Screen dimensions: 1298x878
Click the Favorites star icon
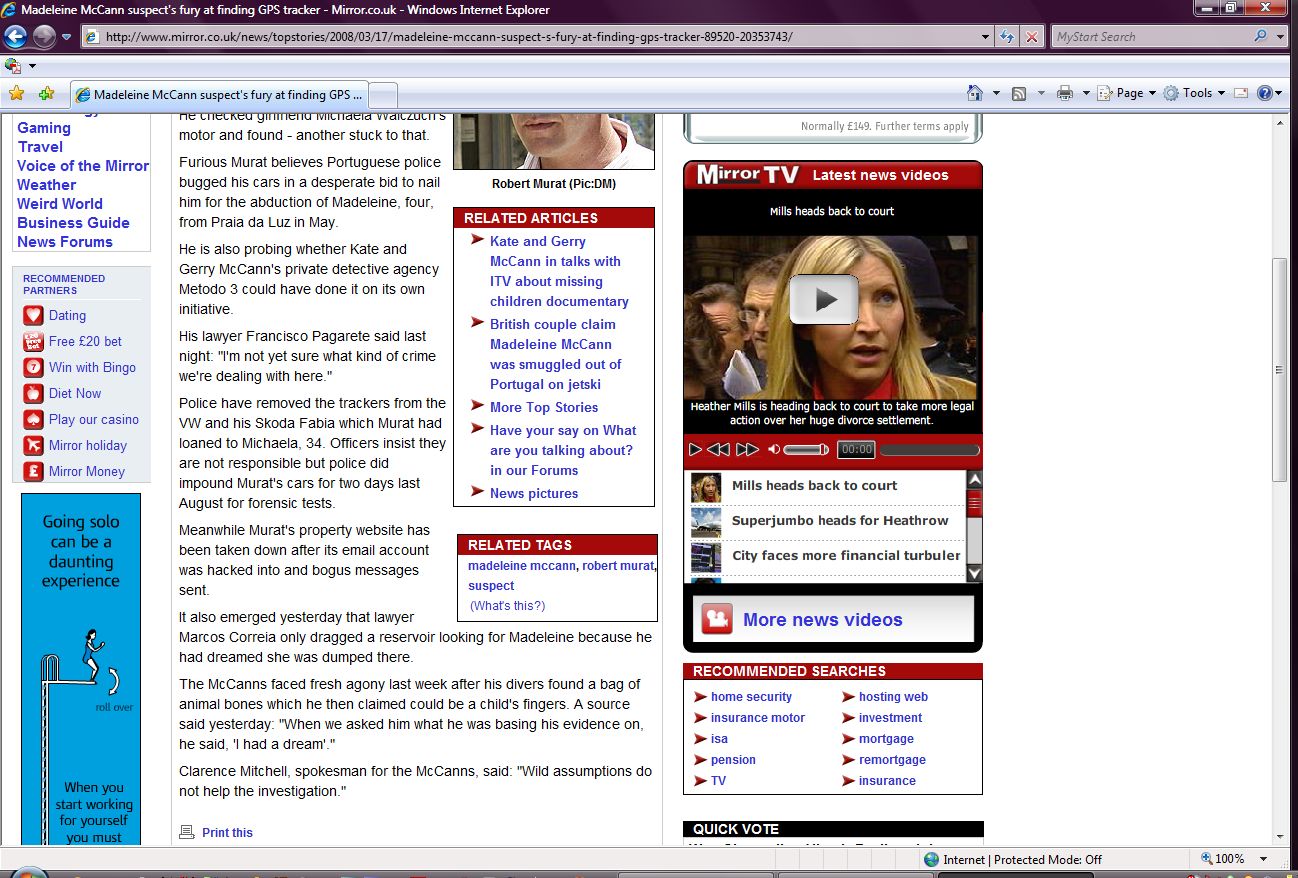coord(16,94)
